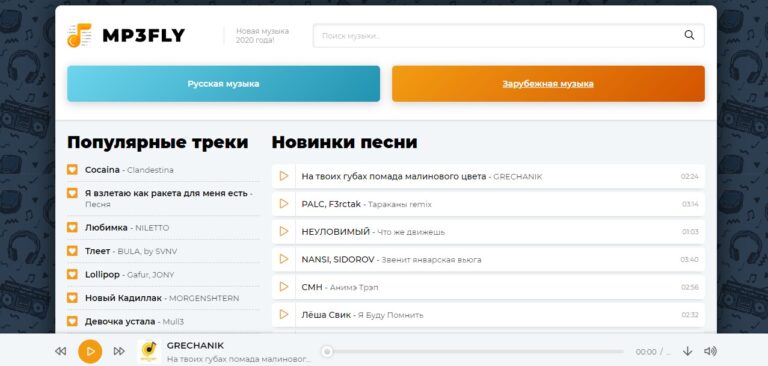Viewport: 768px width, 366px height.
Task: Play the НЕУЛОВИМЫЙ track
Action: 284,231
